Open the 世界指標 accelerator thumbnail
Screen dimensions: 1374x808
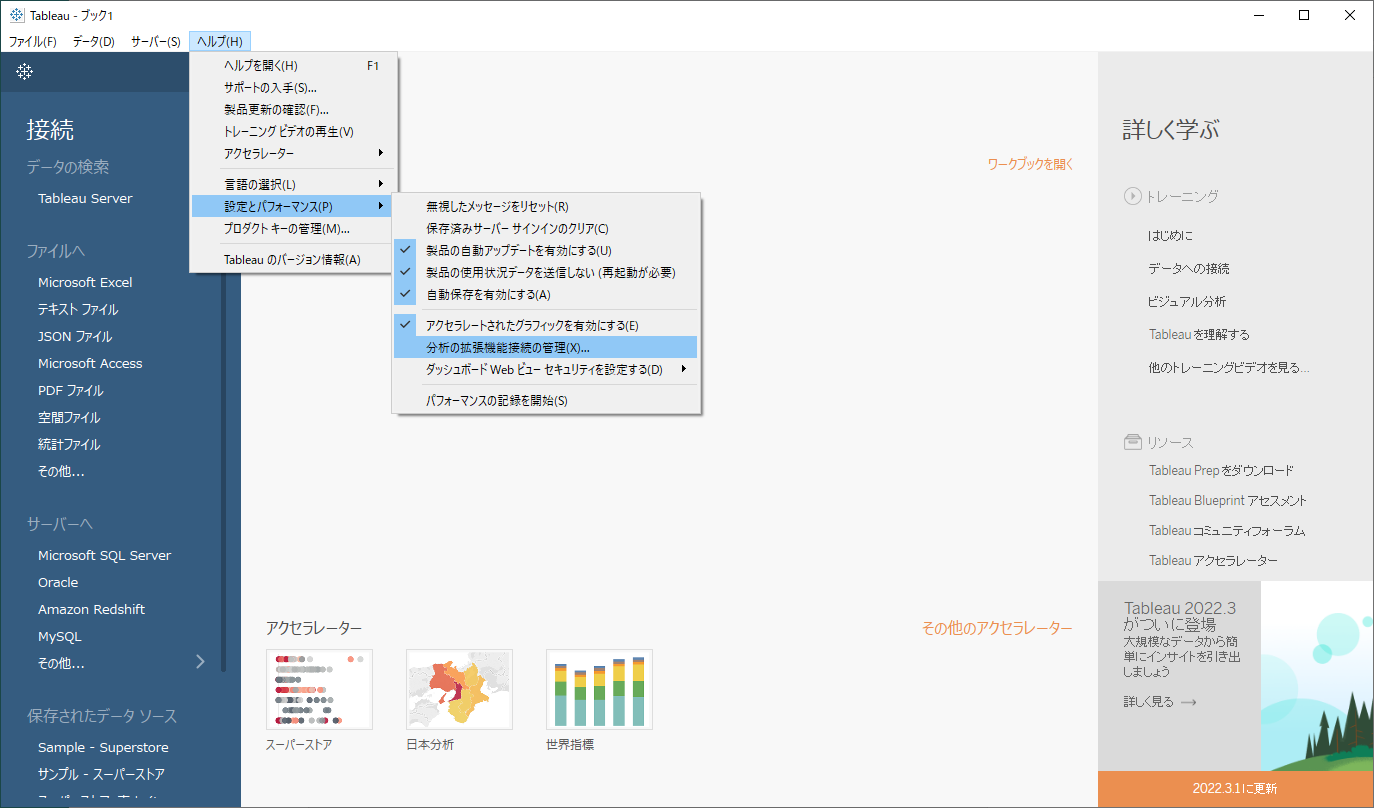point(599,689)
